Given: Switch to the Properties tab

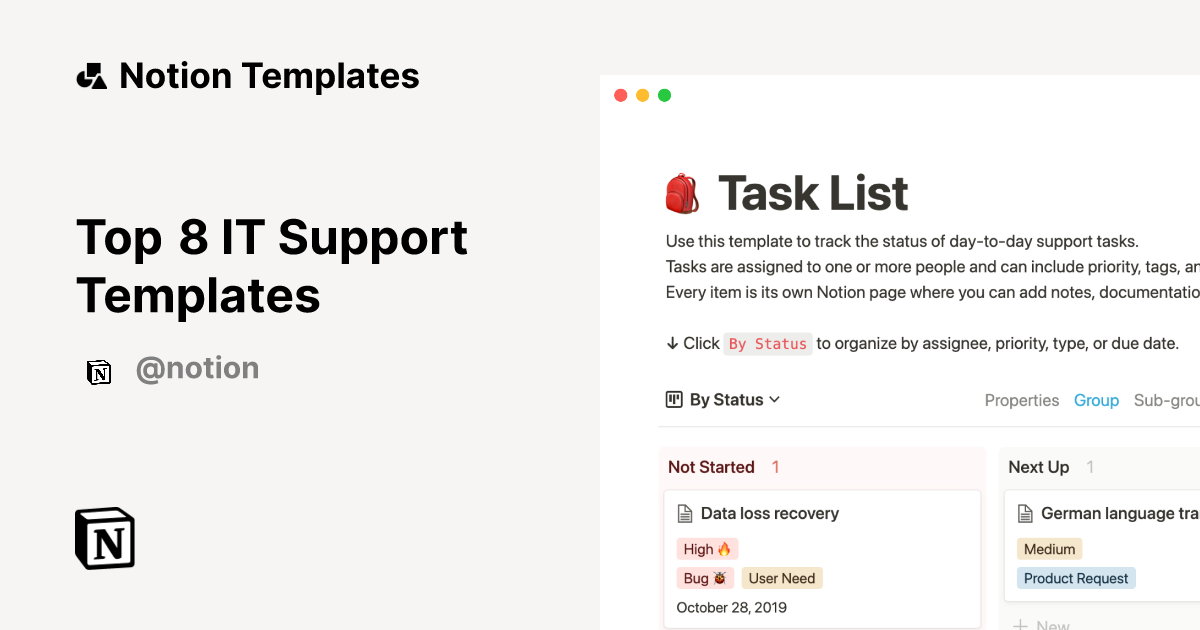Looking at the screenshot, I should [x=1022, y=400].
